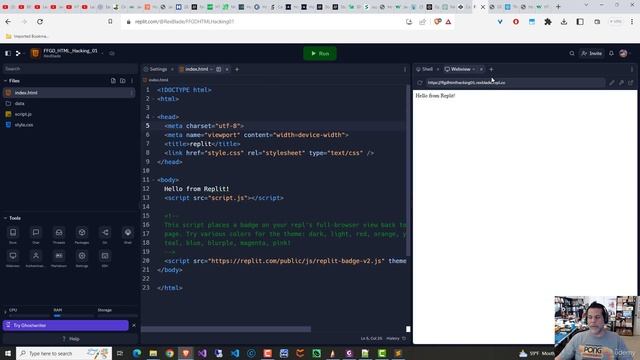Click the Help button

(70, 339)
